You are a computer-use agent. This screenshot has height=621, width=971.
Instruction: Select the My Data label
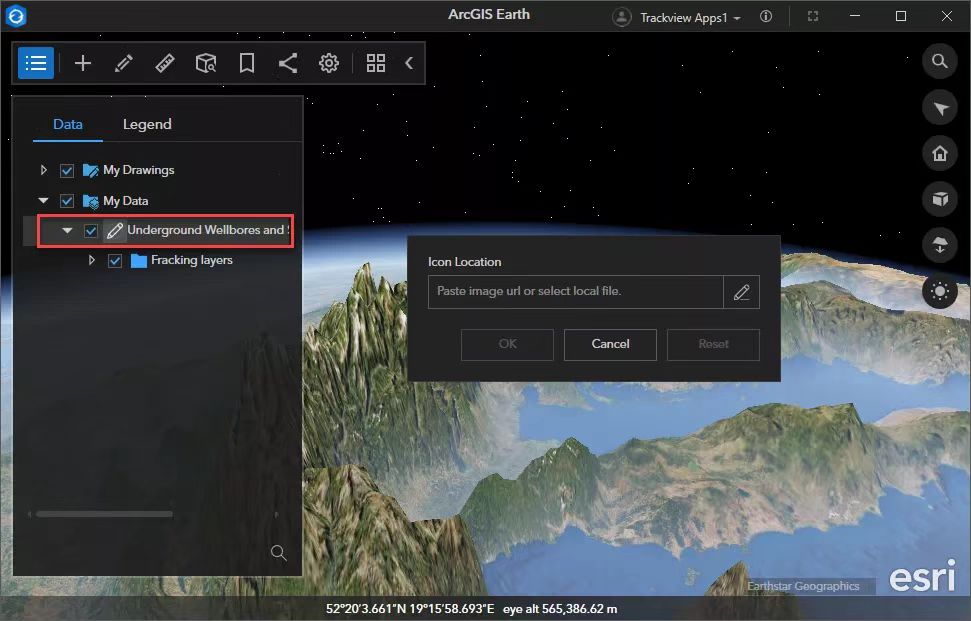[x=126, y=201]
